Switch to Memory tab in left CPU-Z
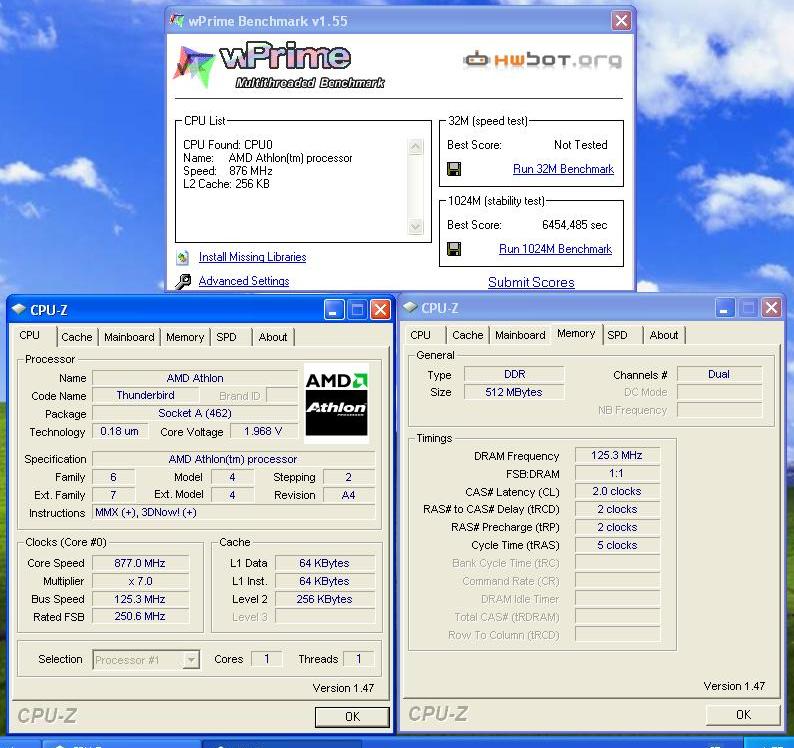Screen dimensions: 794x748 [185, 337]
